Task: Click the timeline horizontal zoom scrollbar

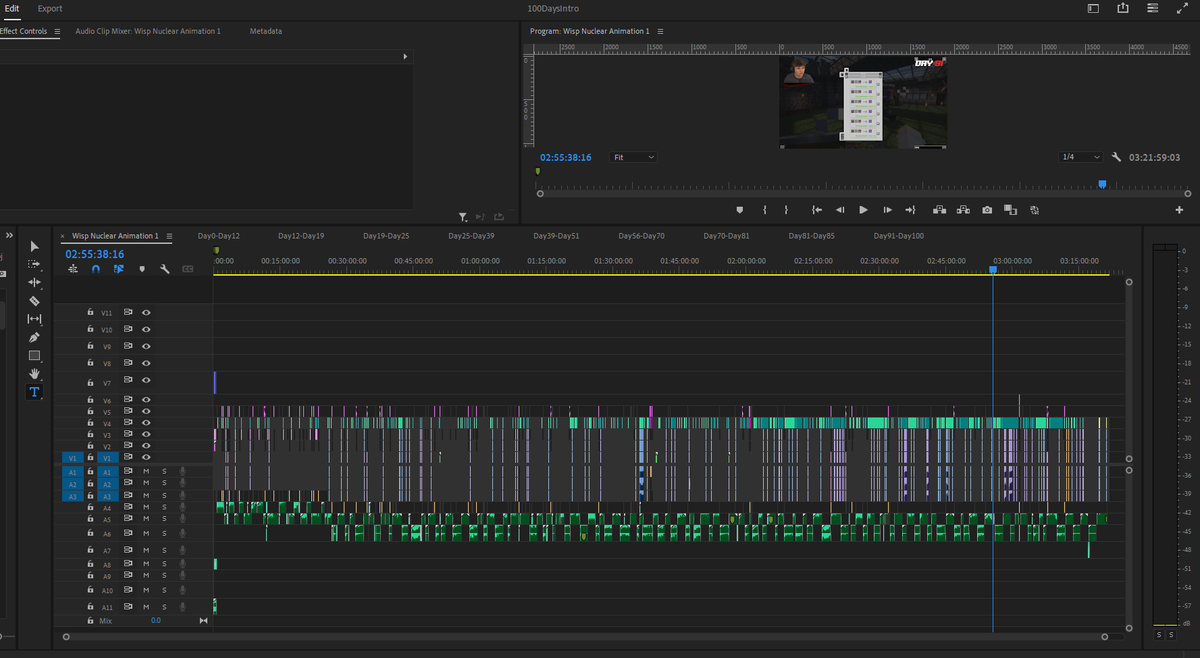Action: [x=587, y=636]
